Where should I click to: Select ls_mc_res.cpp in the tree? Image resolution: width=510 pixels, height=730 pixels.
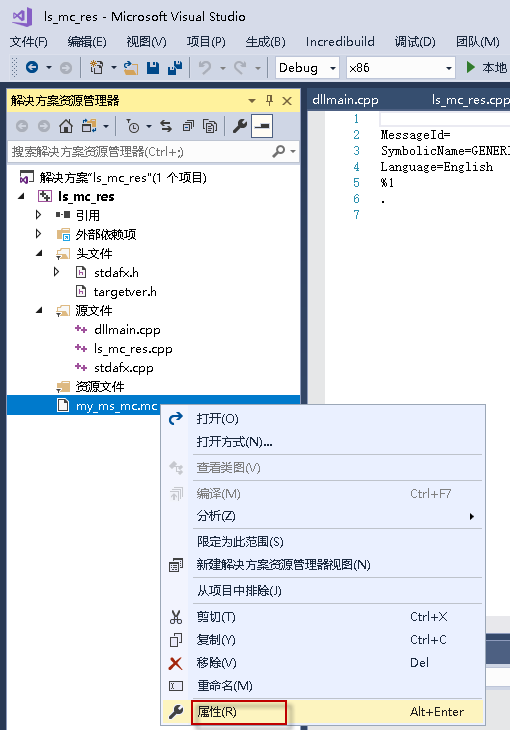tap(133, 349)
